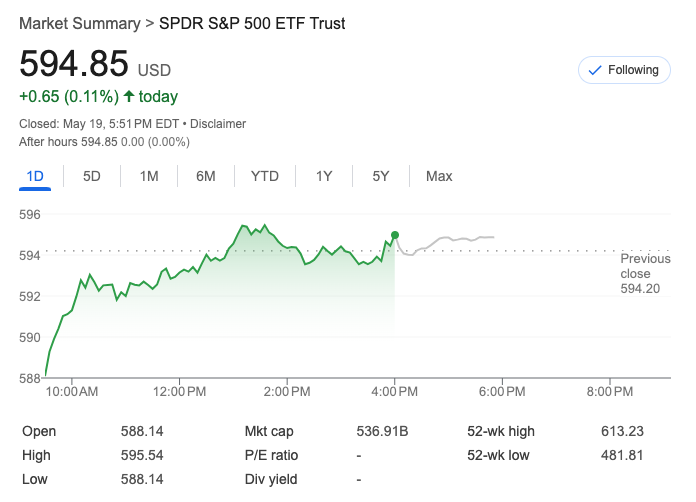Click the green dot marker on the chart
The image size is (696, 502).
pos(395,235)
